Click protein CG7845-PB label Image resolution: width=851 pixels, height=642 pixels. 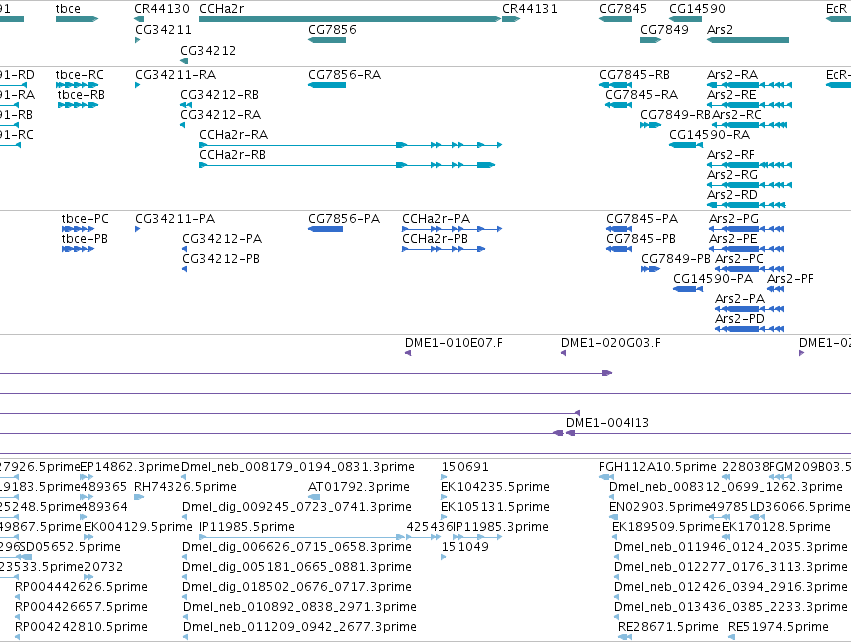[x=640, y=239]
